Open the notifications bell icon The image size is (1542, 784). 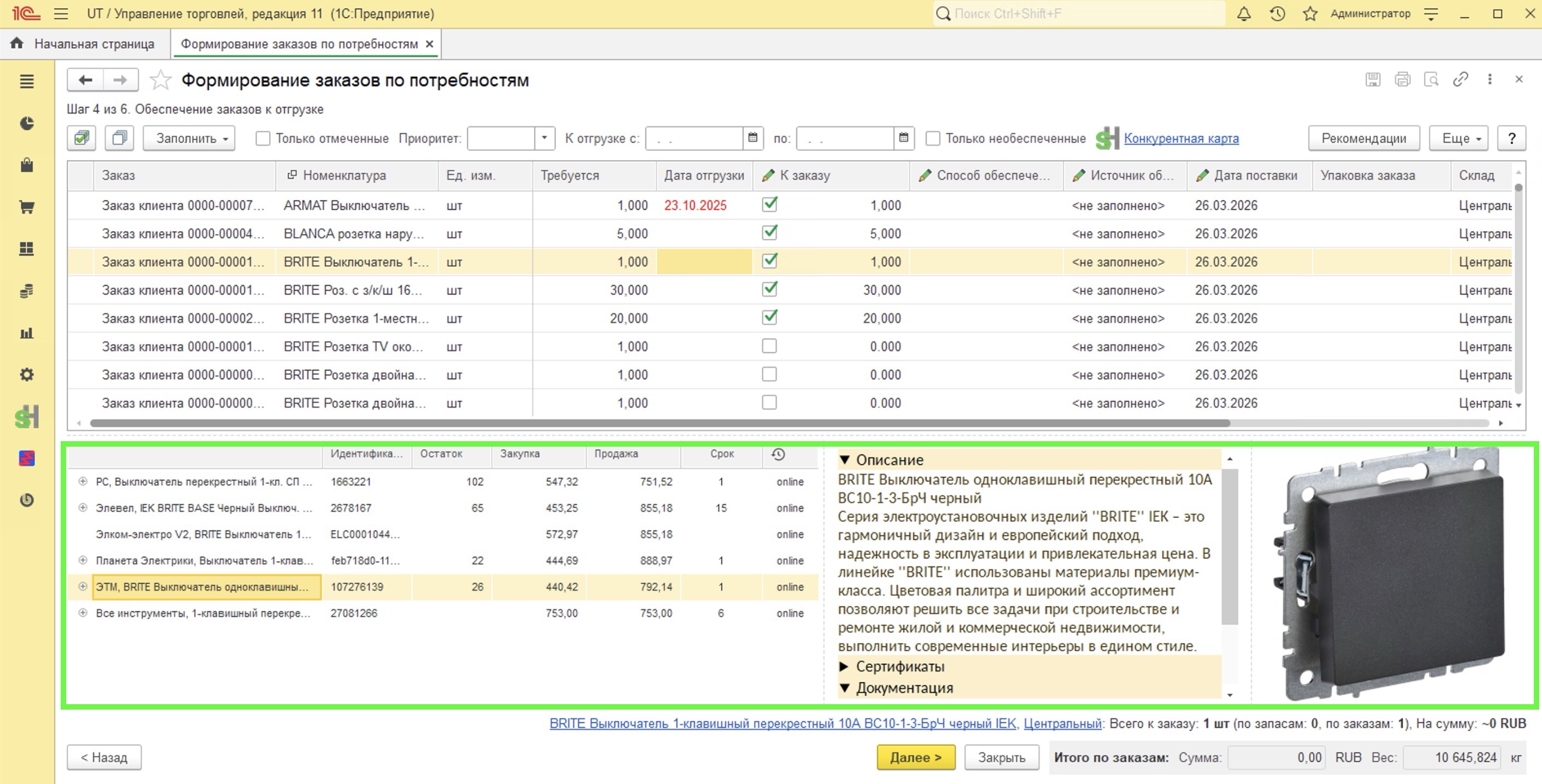pyautogui.click(x=1244, y=14)
